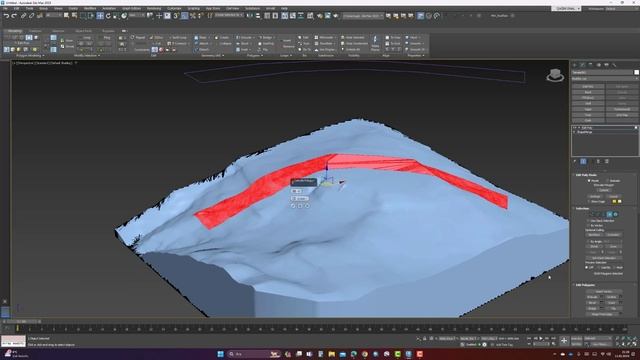
Task: Click Hinge From Edge button
Action: pos(602,314)
